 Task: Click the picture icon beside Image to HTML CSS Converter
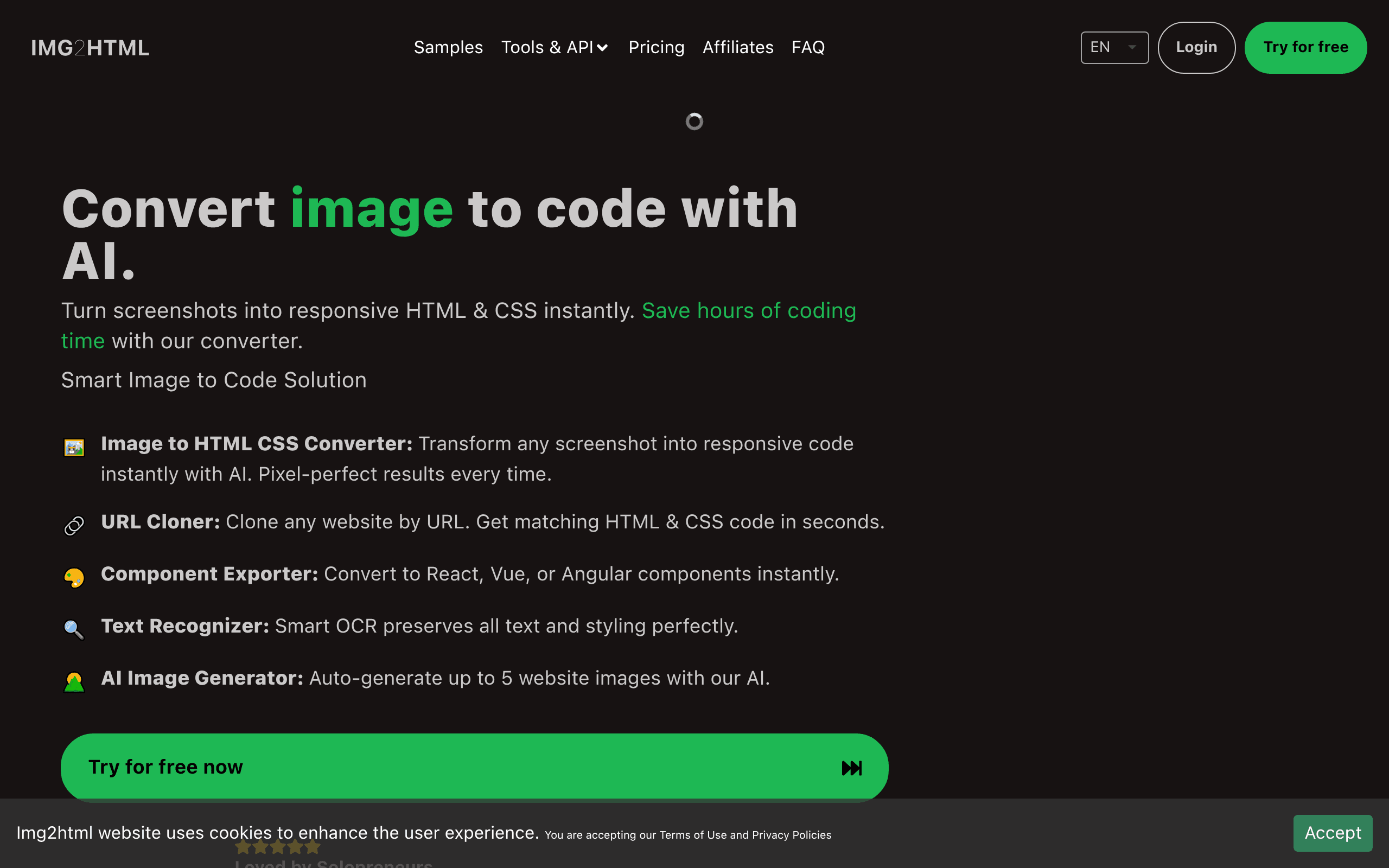pyautogui.click(x=74, y=447)
